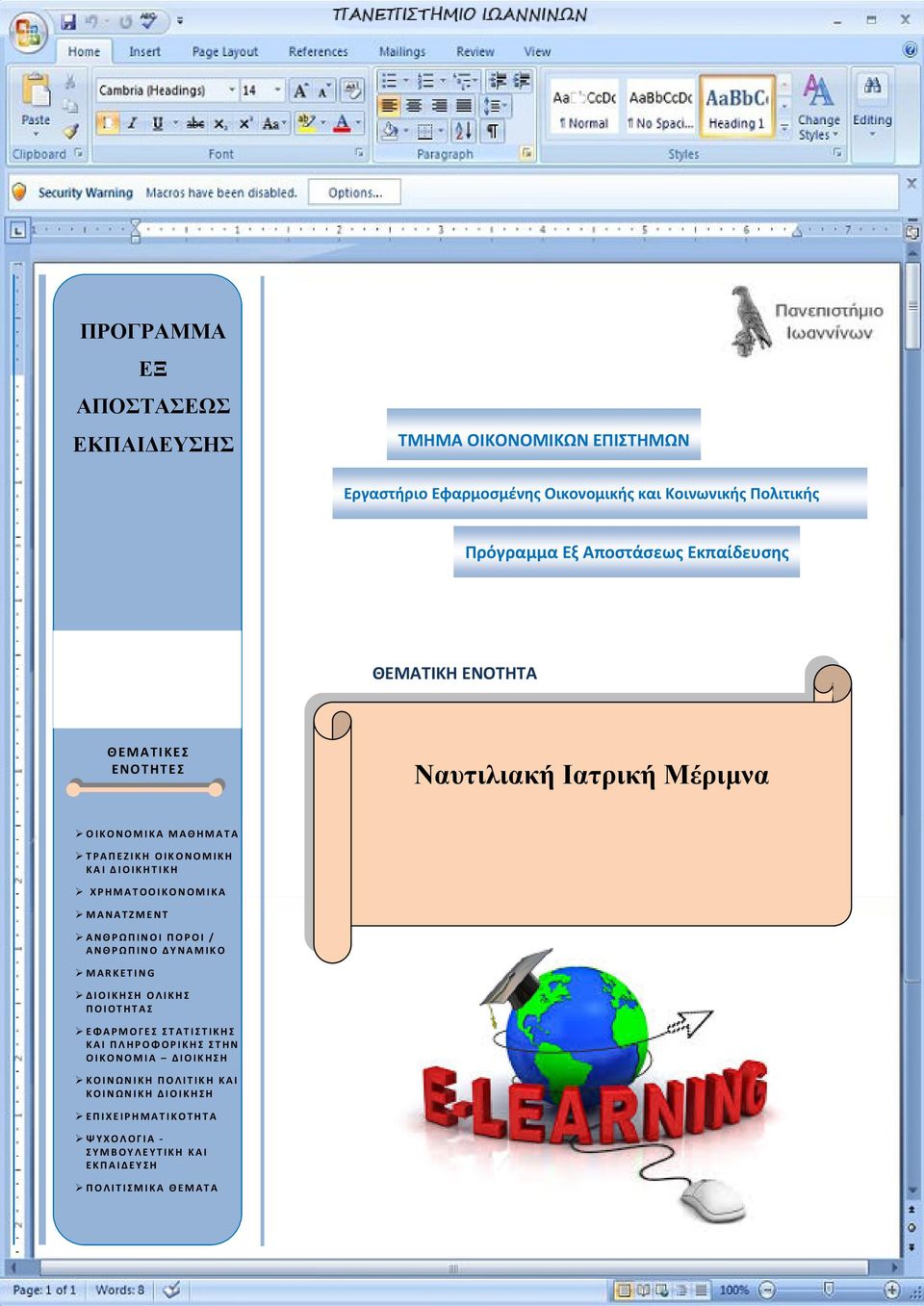Switch to the View tab

[537, 52]
